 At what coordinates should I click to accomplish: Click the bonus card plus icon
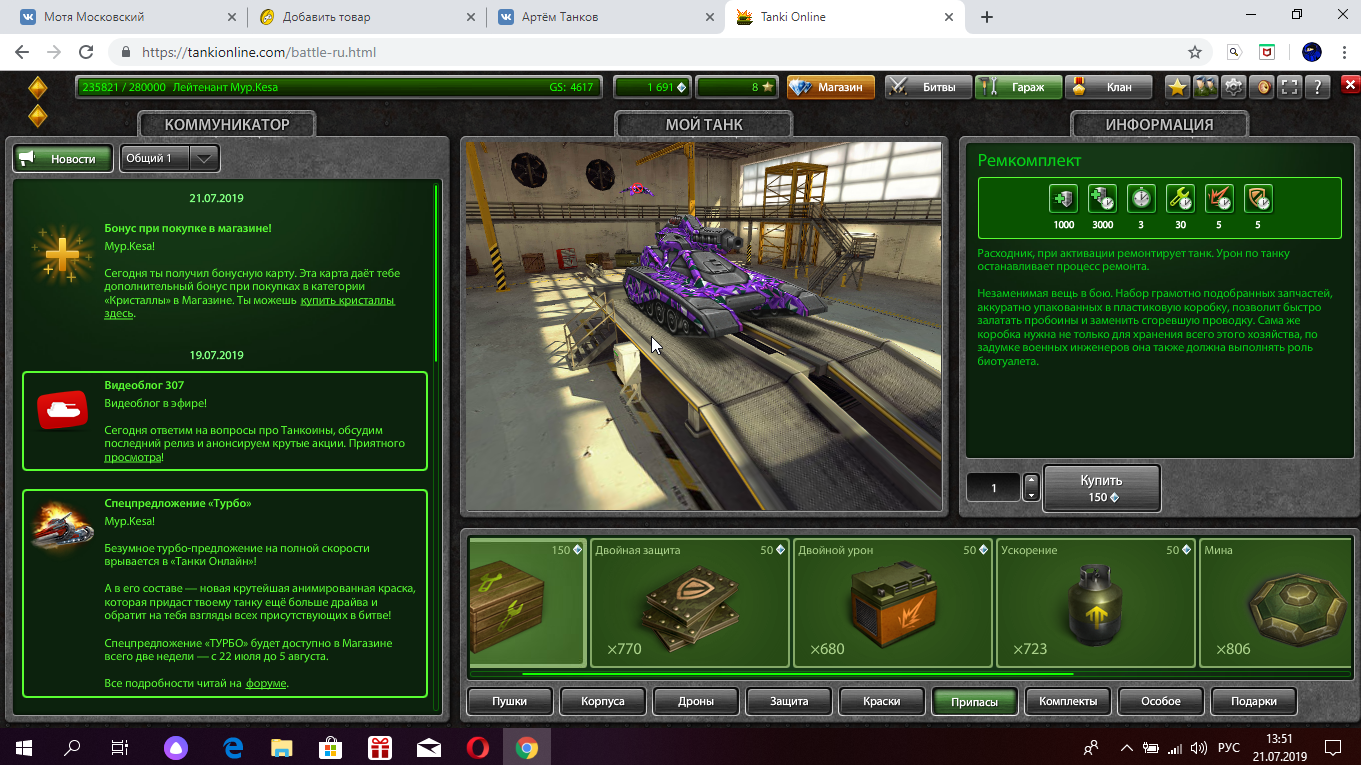(x=61, y=256)
